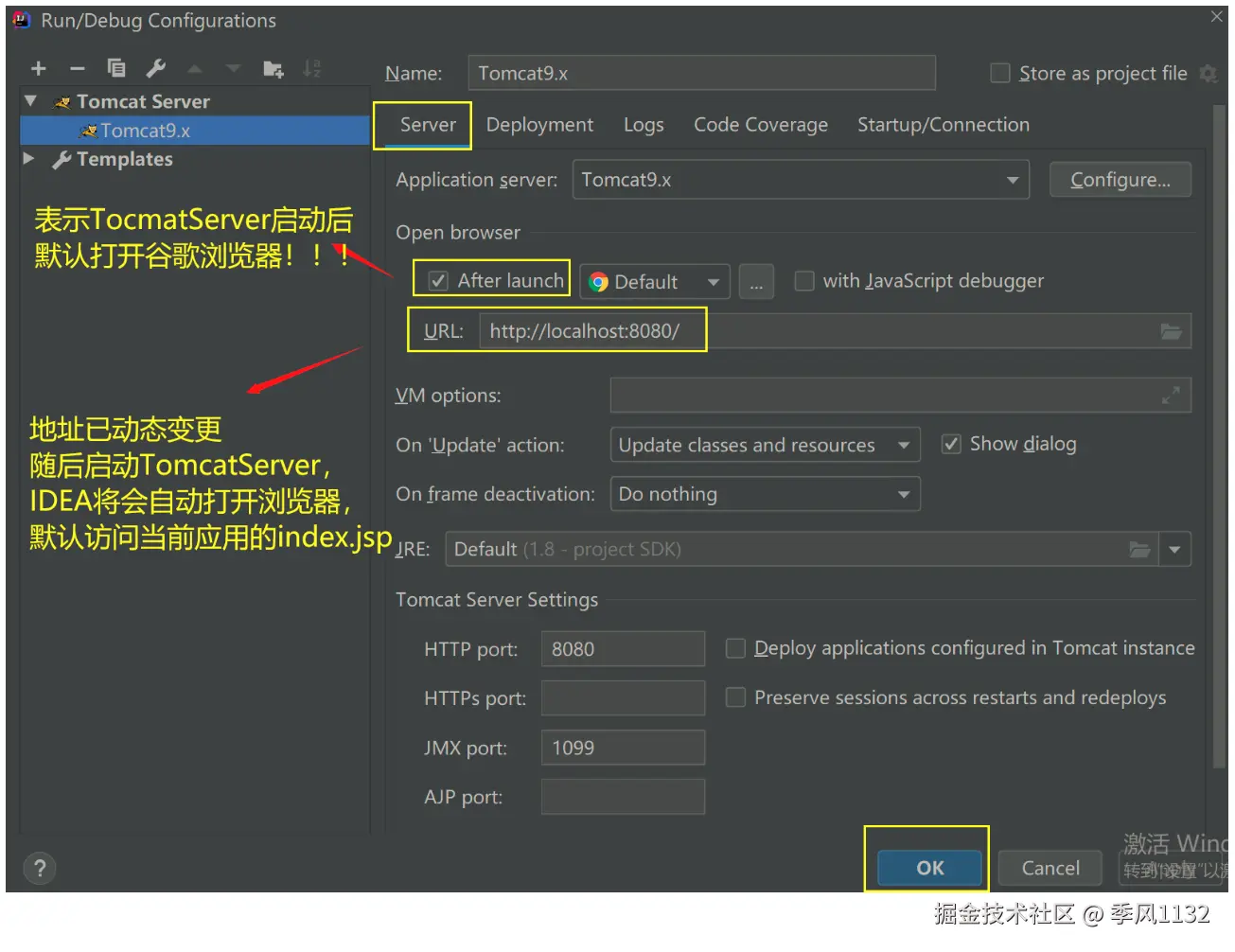Viewport: 1235px width, 952px height.
Task: Click the Configure... button
Action: tap(1120, 180)
